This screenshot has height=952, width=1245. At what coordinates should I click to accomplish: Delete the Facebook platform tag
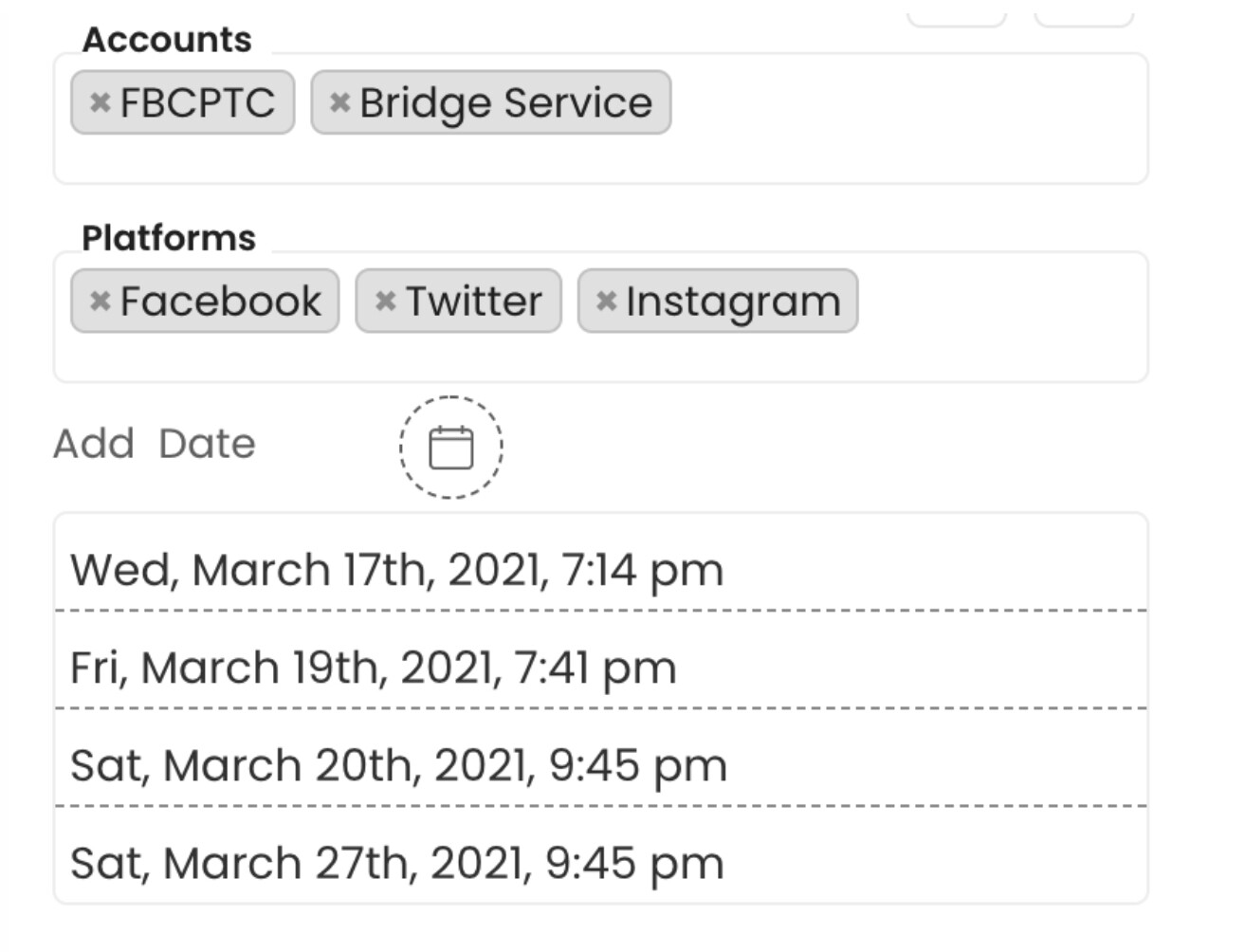100,302
